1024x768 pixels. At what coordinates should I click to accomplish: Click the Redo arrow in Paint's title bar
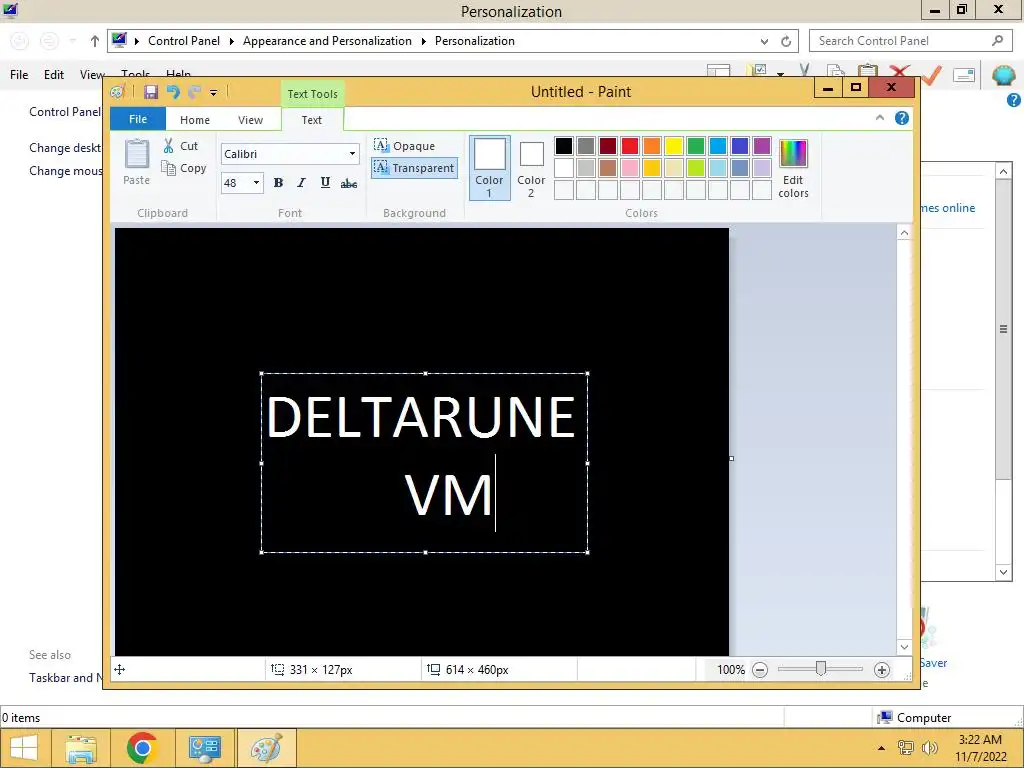194,92
